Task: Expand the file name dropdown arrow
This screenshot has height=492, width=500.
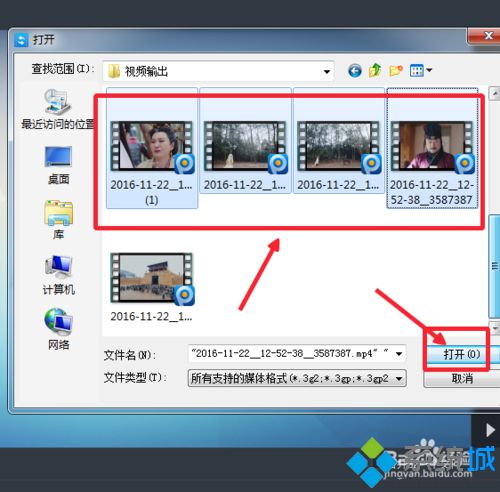Action: coord(399,354)
